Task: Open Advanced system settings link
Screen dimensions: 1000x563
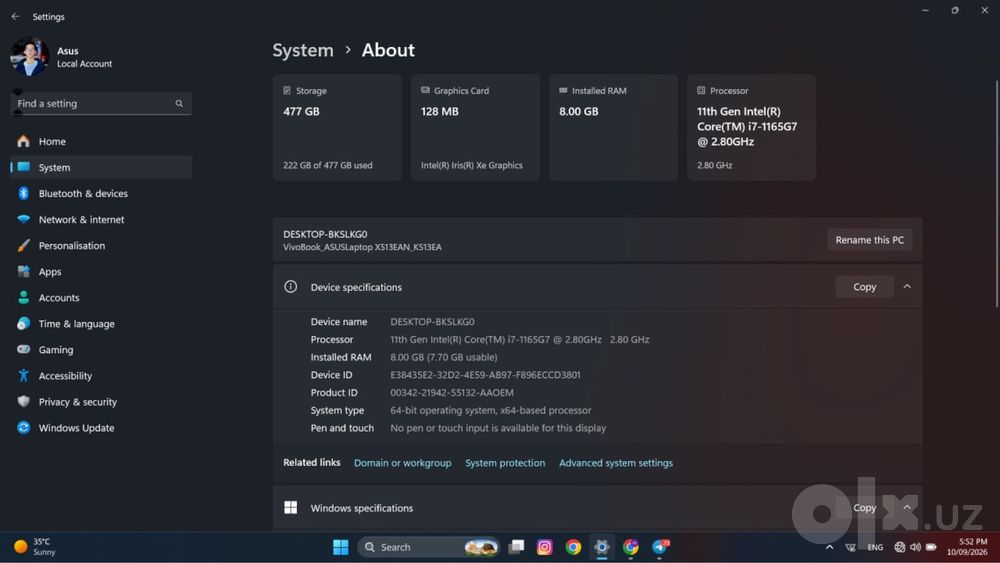Action: 616,464
